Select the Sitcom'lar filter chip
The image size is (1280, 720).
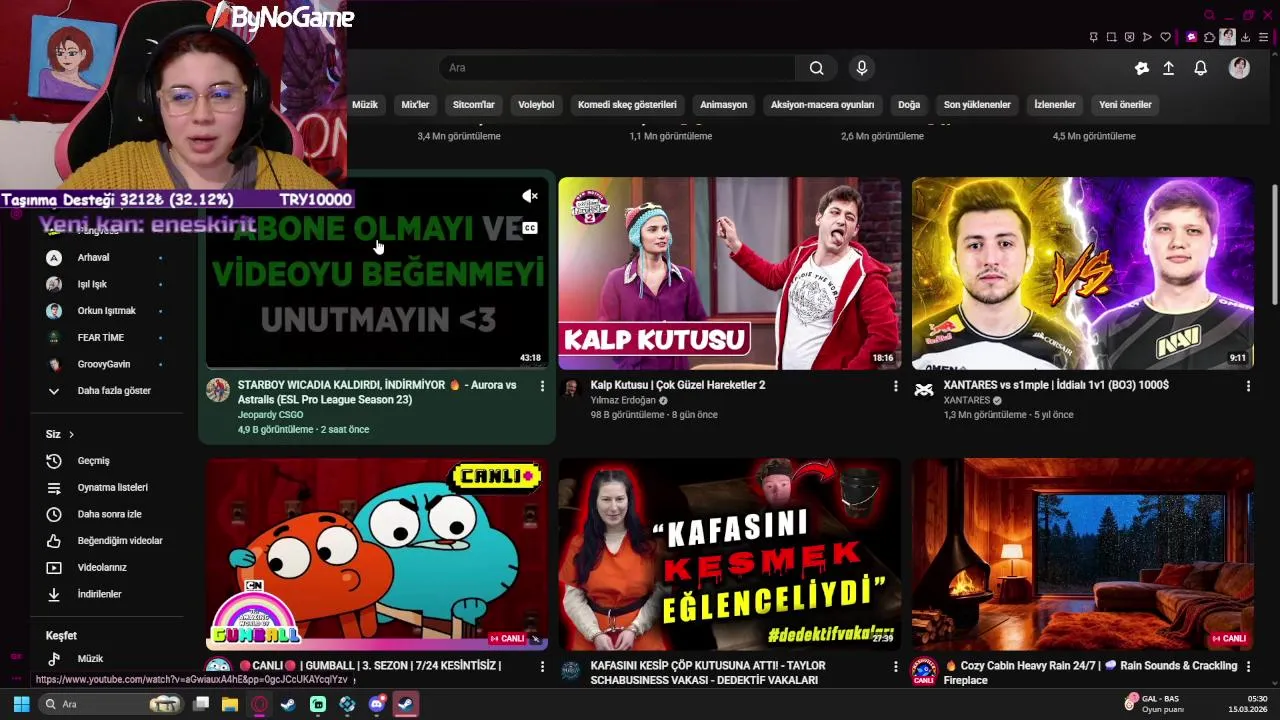click(x=474, y=105)
